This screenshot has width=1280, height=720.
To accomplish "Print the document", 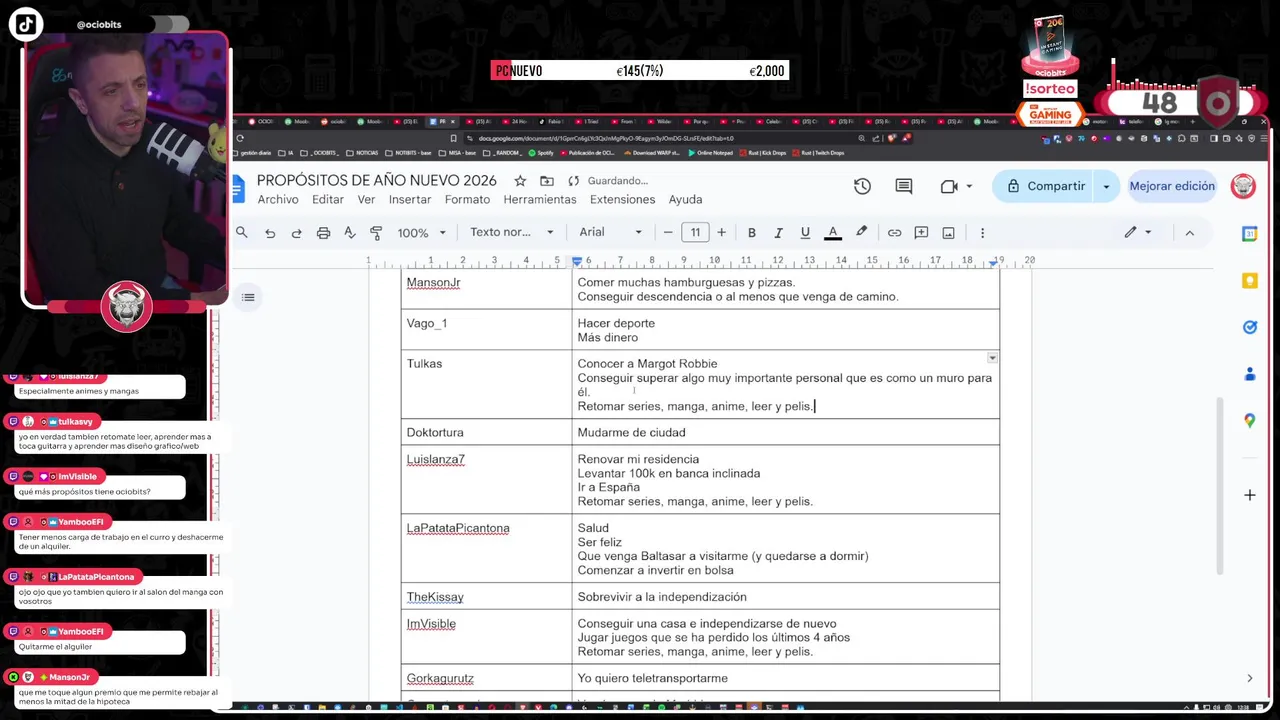I will [x=323, y=232].
